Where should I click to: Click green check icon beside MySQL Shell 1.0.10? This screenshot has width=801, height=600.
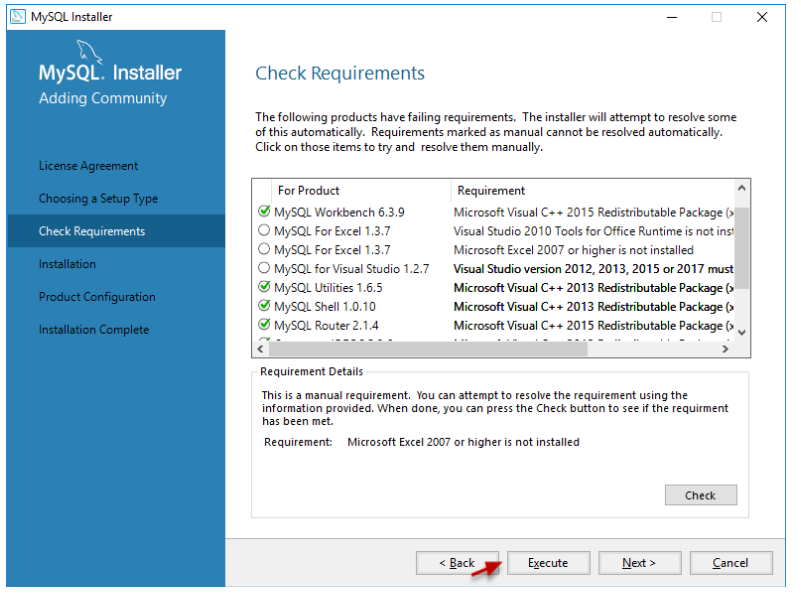264,305
